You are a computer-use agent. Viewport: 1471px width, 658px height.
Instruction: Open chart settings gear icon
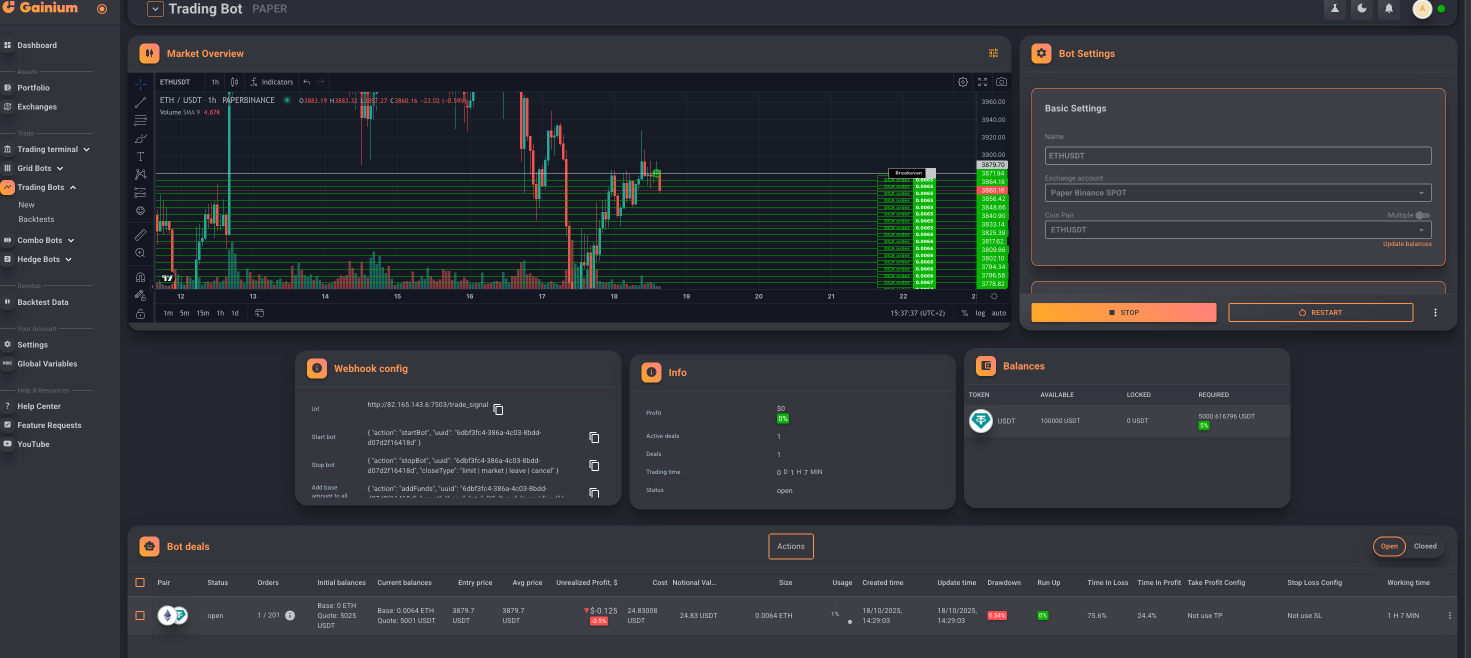[x=963, y=82]
